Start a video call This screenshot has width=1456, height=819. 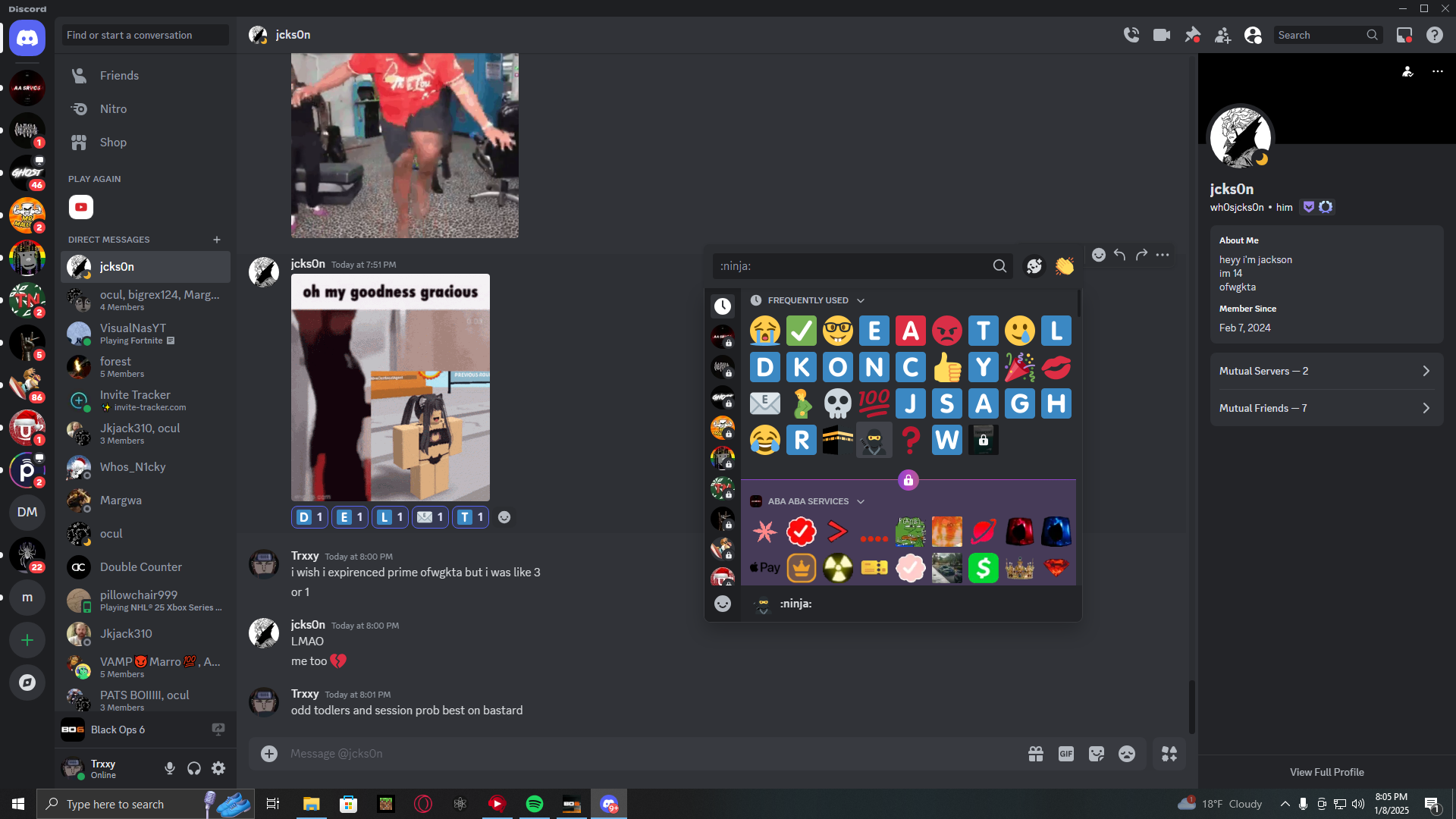[x=1162, y=35]
